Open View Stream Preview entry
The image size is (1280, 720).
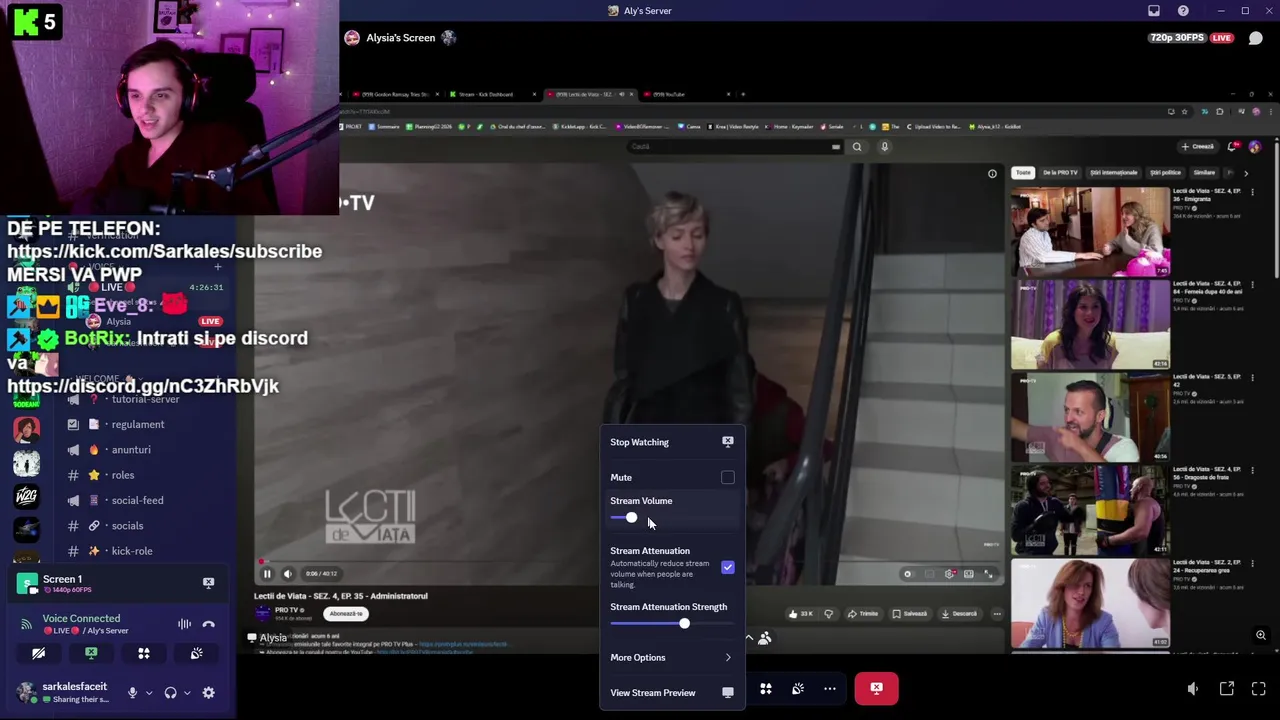[x=671, y=693]
